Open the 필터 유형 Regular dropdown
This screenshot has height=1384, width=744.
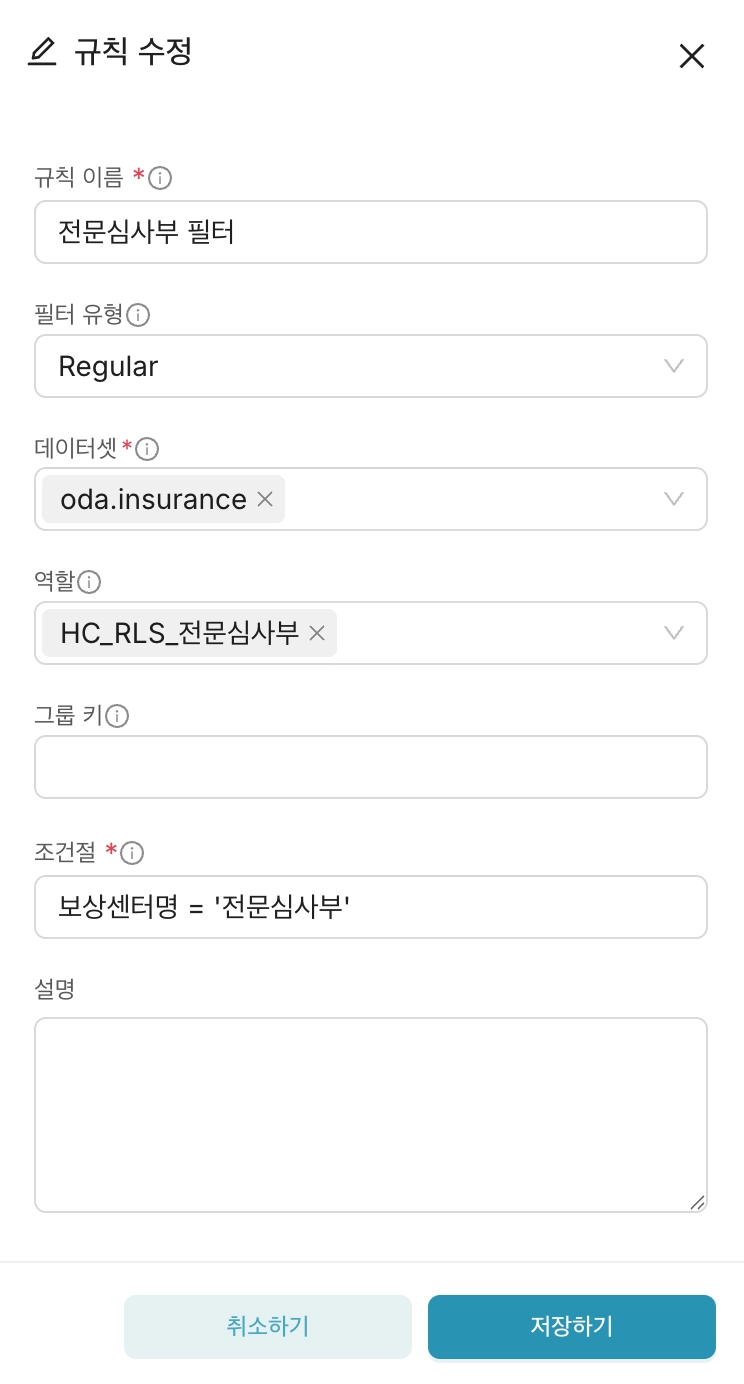[x=371, y=366]
